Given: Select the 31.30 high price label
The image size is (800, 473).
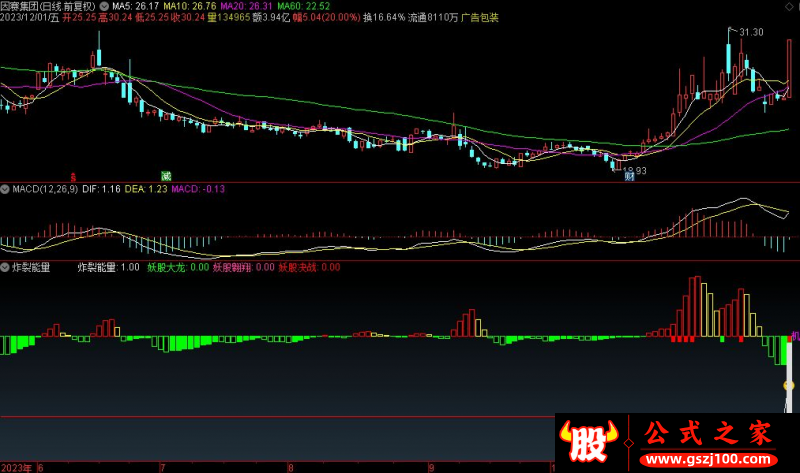Looking at the screenshot, I should tap(750, 33).
